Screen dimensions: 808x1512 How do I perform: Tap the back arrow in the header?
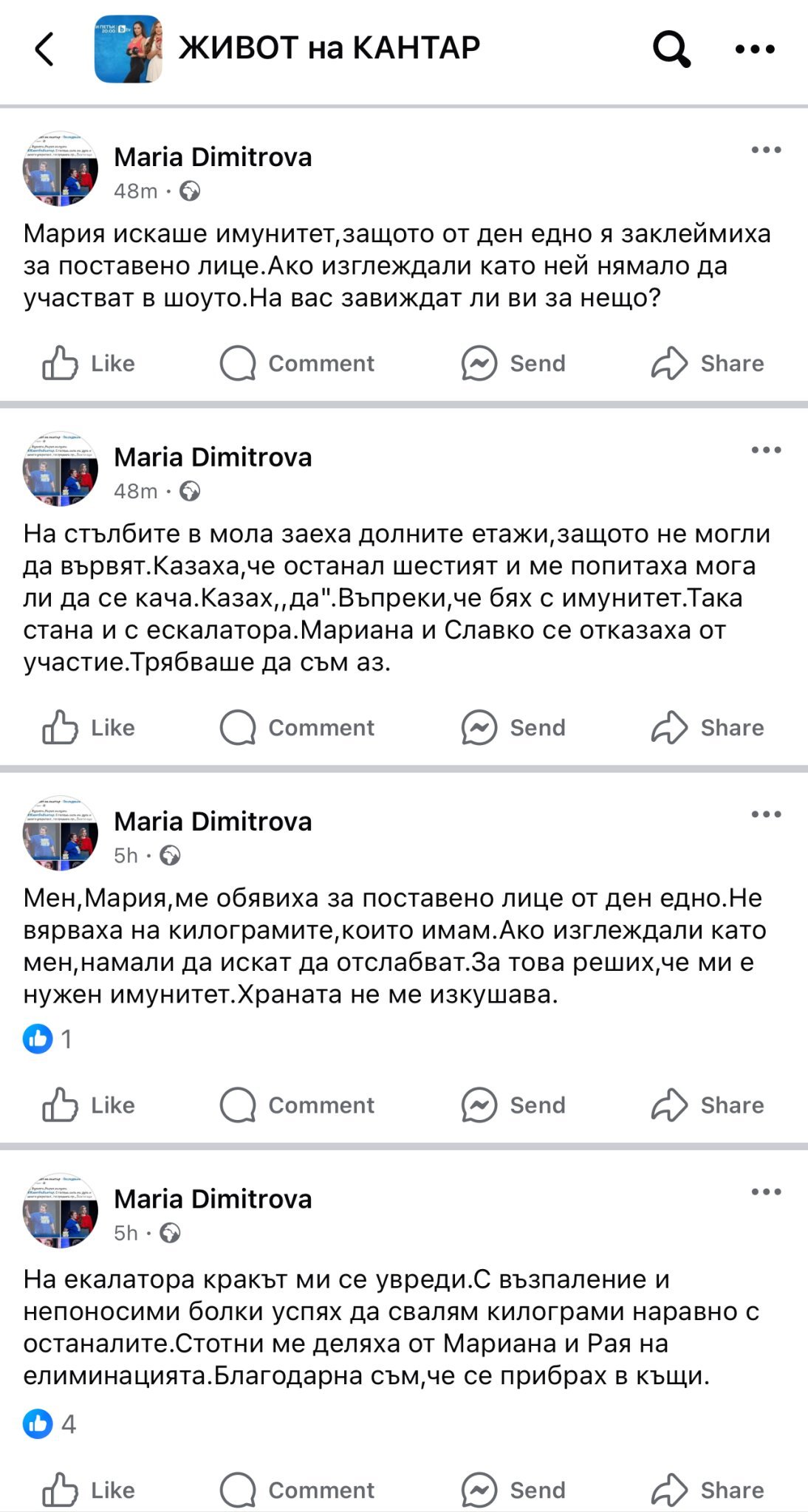click(x=45, y=49)
